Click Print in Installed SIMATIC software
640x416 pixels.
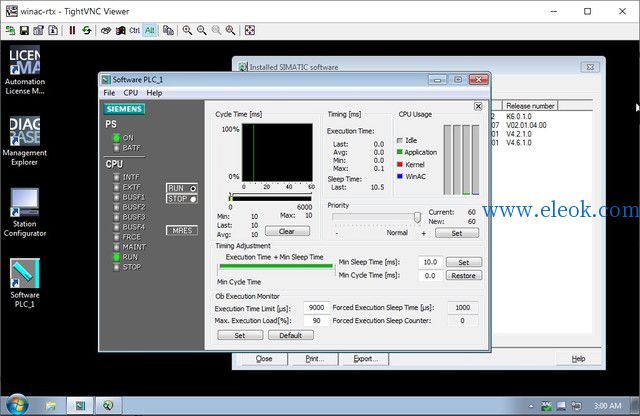click(314, 359)
